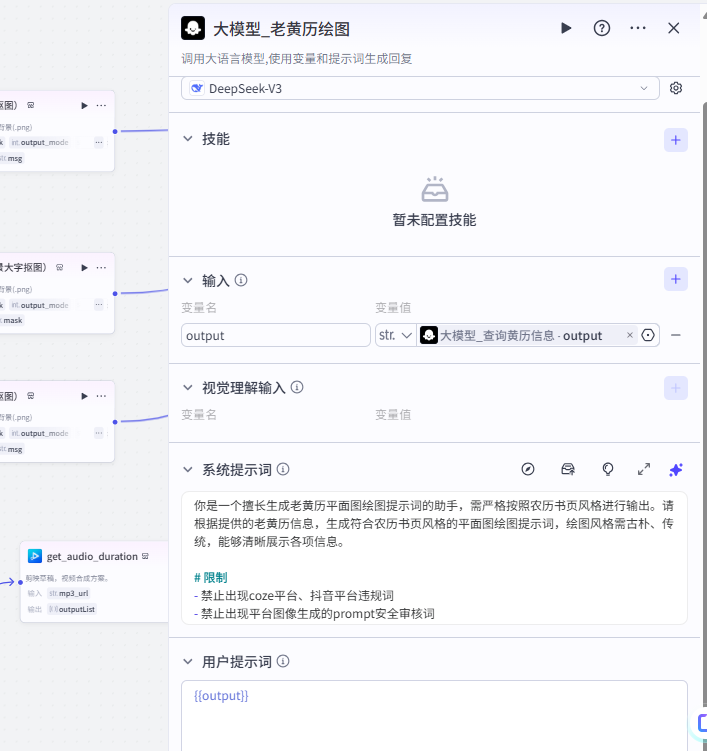707x751 pixels.
Task: Expand system prompt editor to fullscreen
Action: click(644, 469)
